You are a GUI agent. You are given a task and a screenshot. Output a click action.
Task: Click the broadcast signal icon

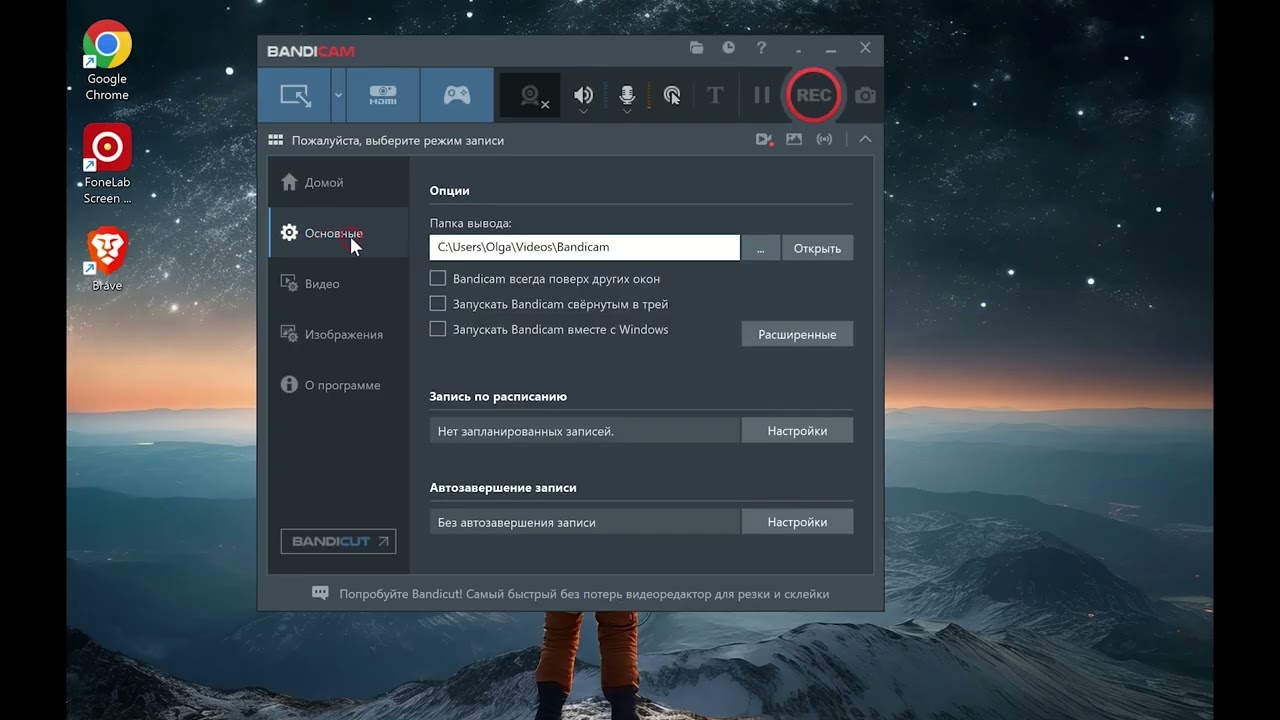(824, 140)
